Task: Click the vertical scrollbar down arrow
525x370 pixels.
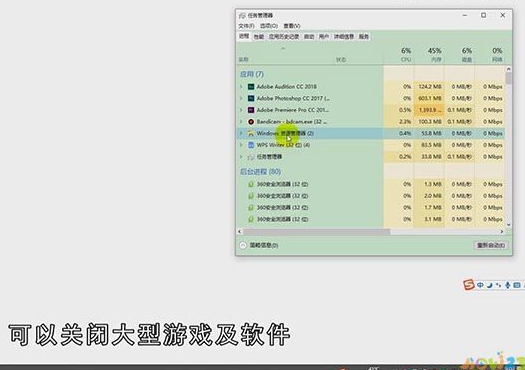Action: pos(509,225)
